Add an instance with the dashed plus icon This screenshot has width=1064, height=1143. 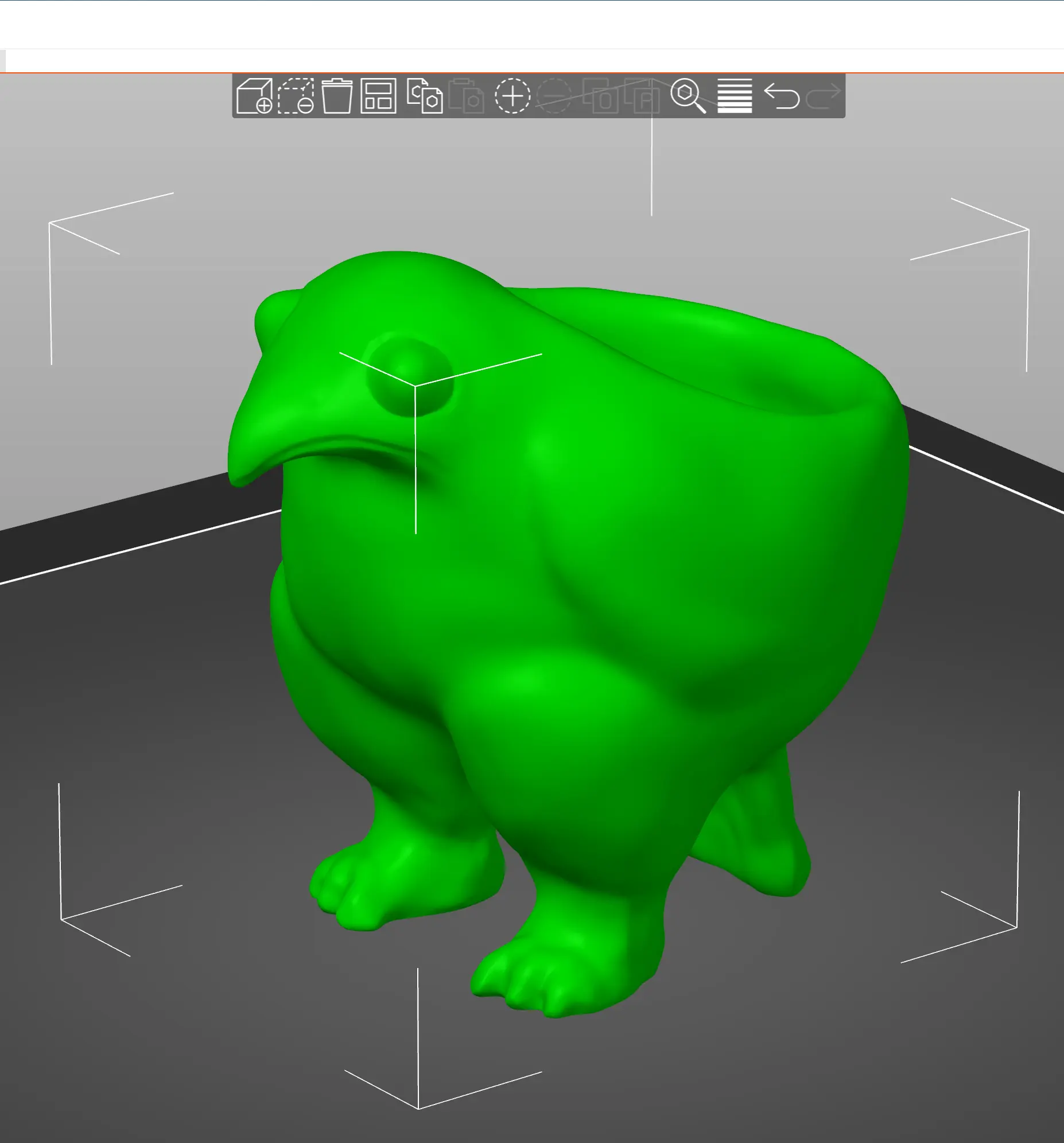[512, 96]
